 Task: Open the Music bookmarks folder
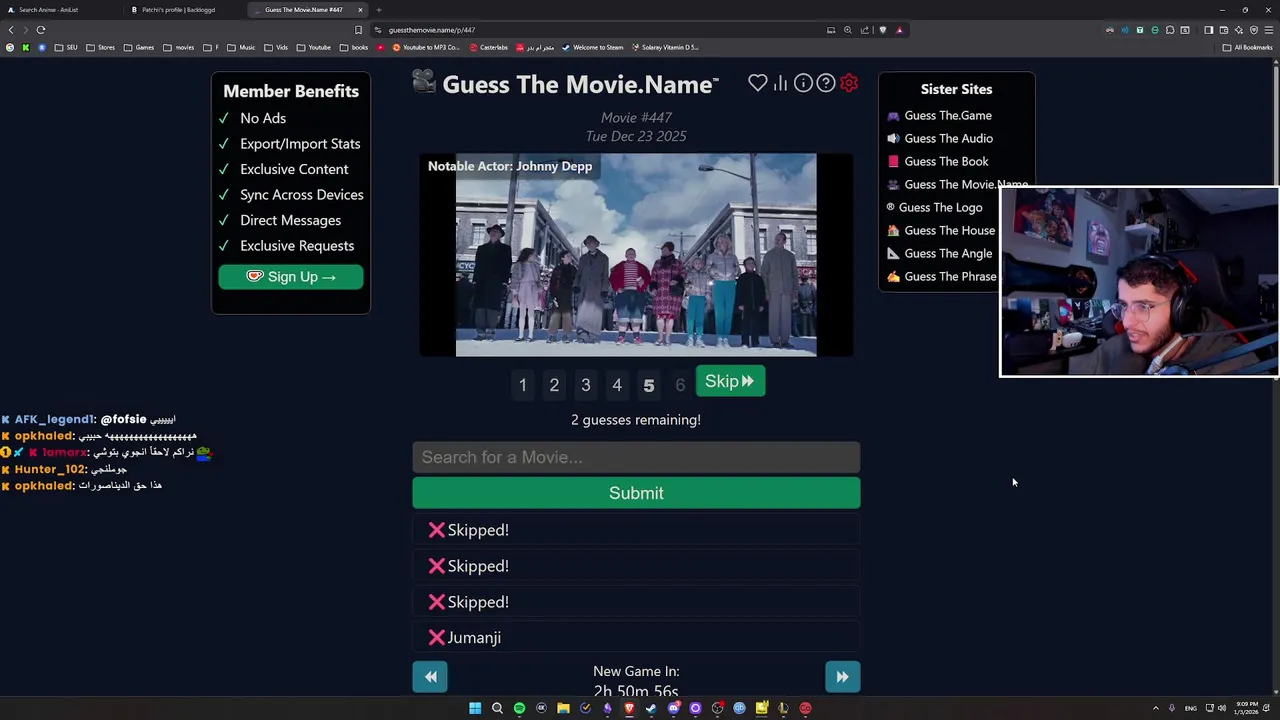[x=241, y=47]
